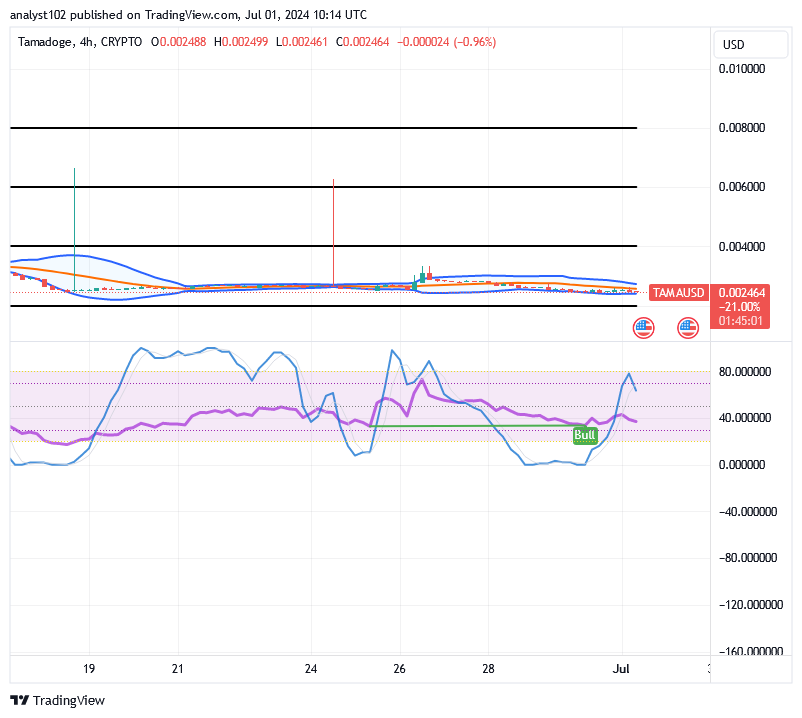Click the 80.000000 oscillator axis label
This screenshot has width=802, height=718.
(745, 372)
